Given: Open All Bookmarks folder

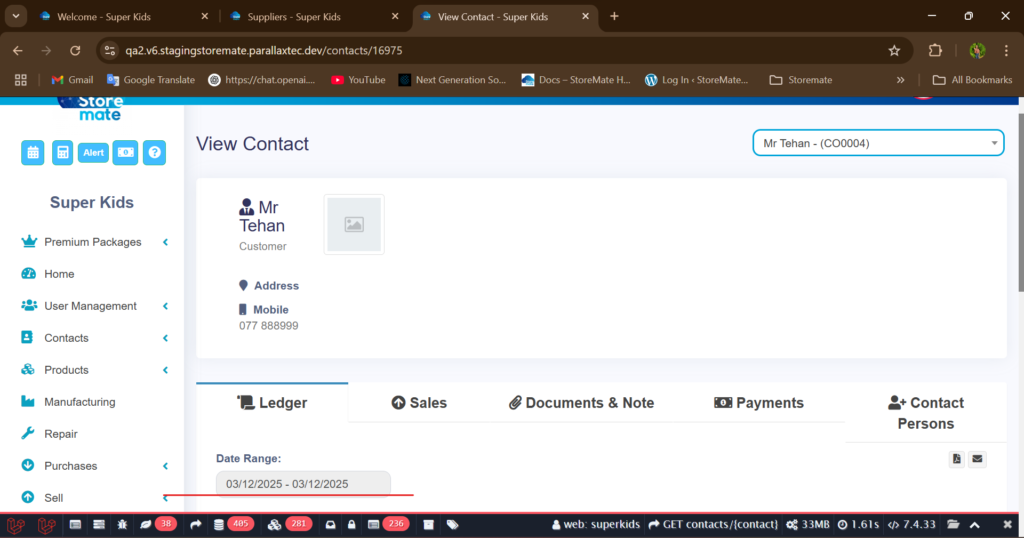Looking at the screenshot, I should (x=972, y=80).
